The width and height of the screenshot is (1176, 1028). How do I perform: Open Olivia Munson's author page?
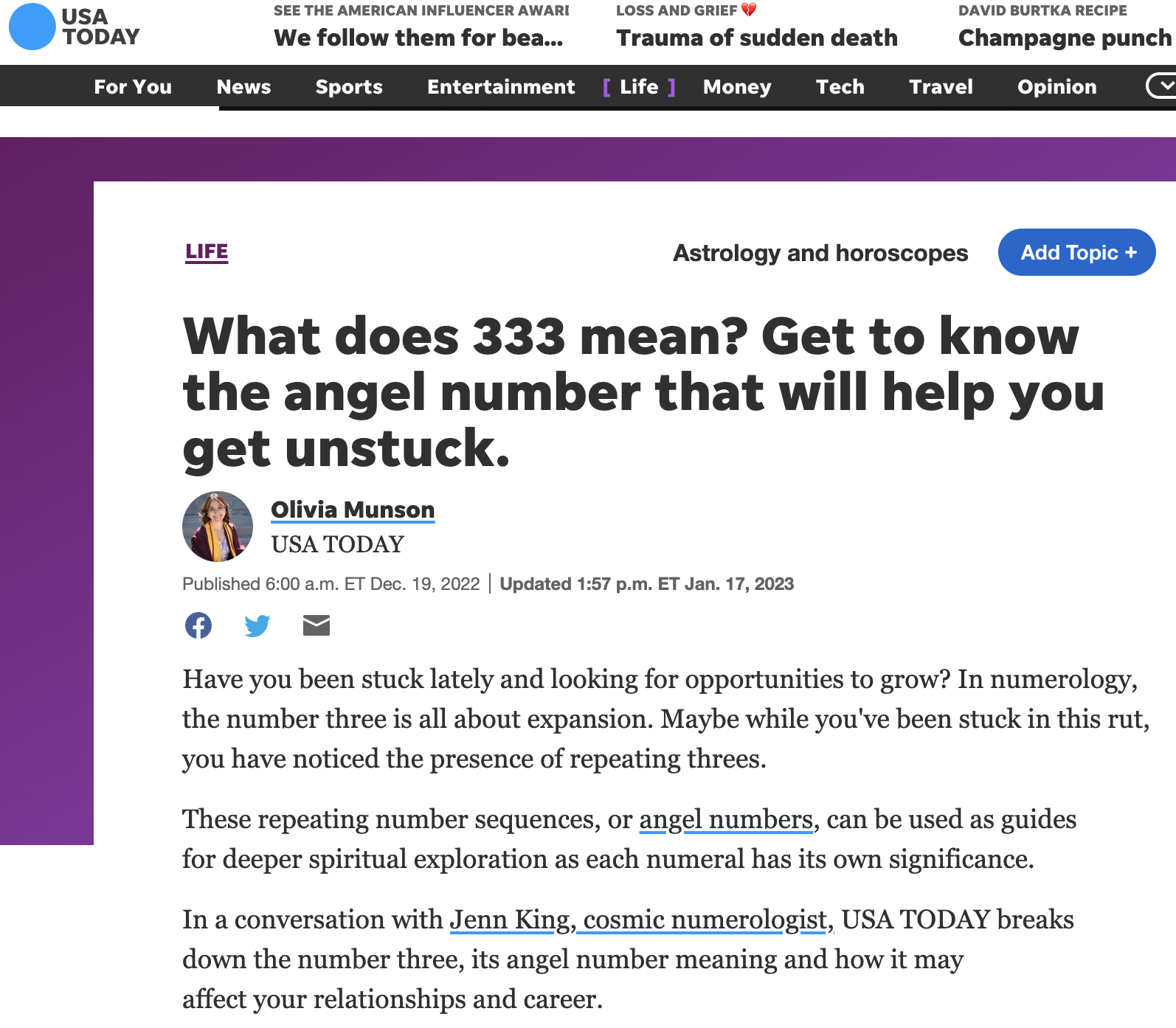(x=353, y=510)
